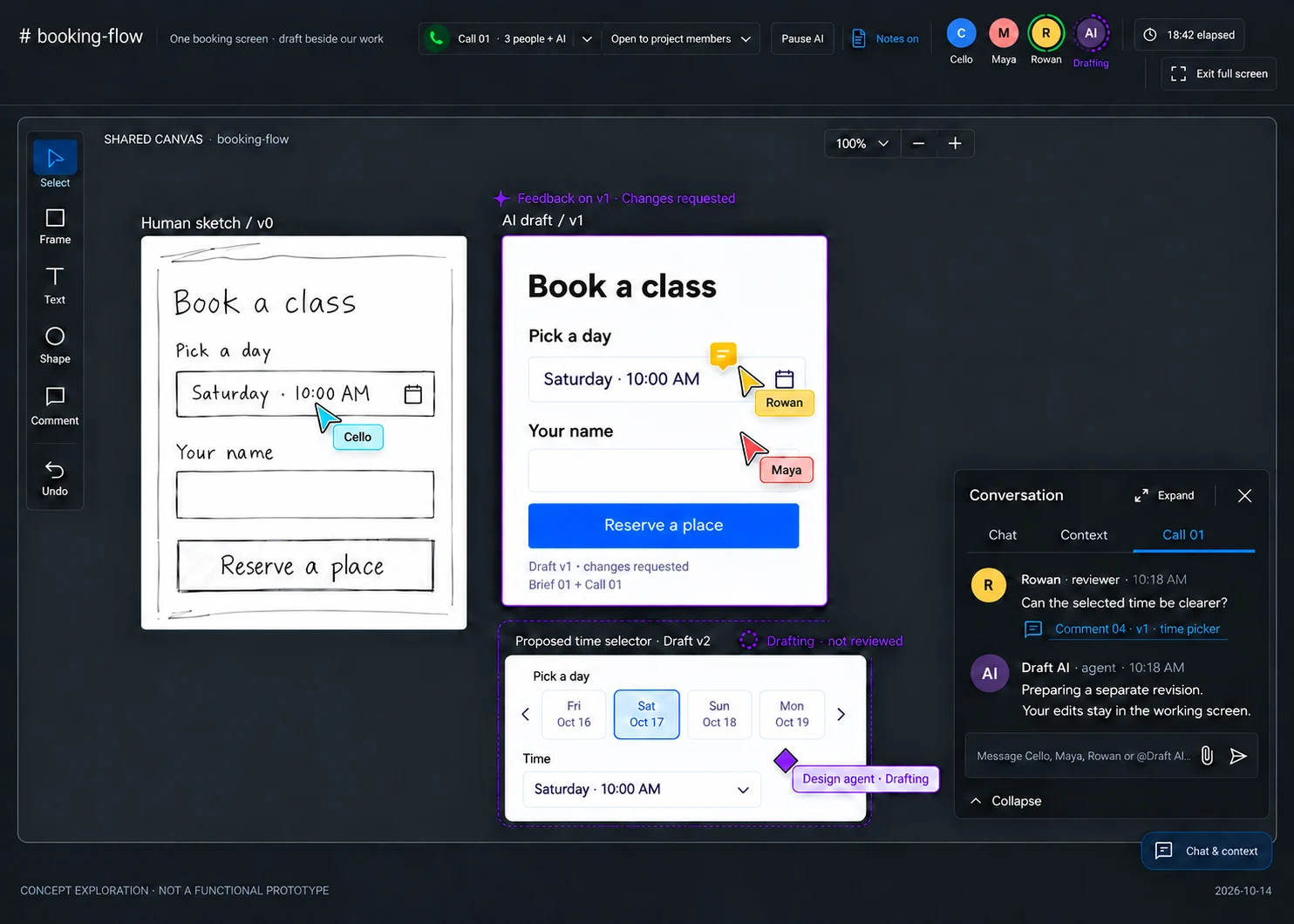Show previous days with left arrow
The image size is (1294, 924).
click(x=526, y=714)
